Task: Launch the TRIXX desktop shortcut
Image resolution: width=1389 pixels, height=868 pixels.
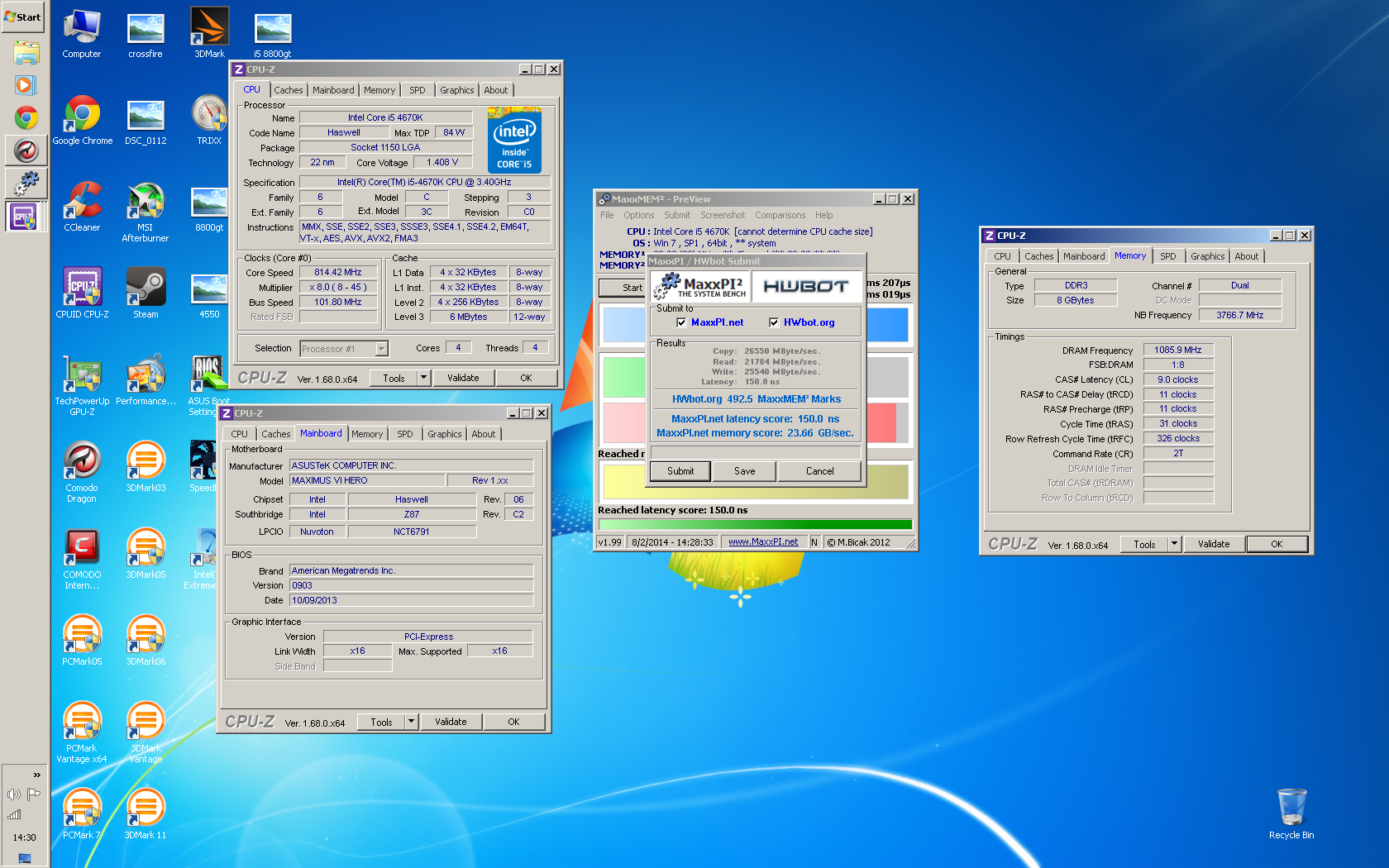Action: [209, 120]
